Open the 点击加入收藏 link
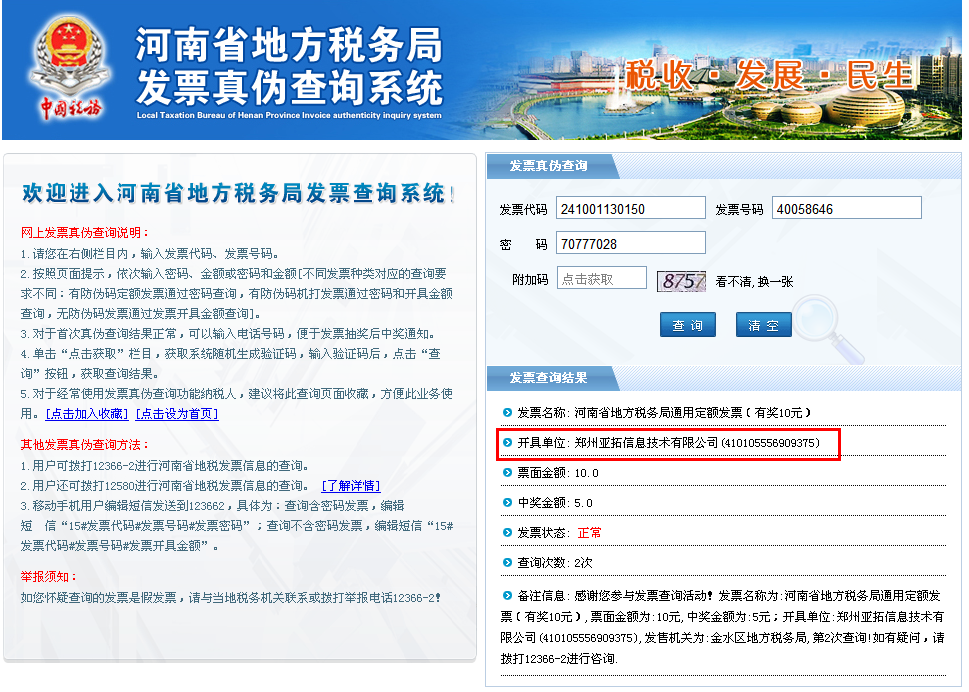The image size is (969, 692). click(x=87, y=413)
